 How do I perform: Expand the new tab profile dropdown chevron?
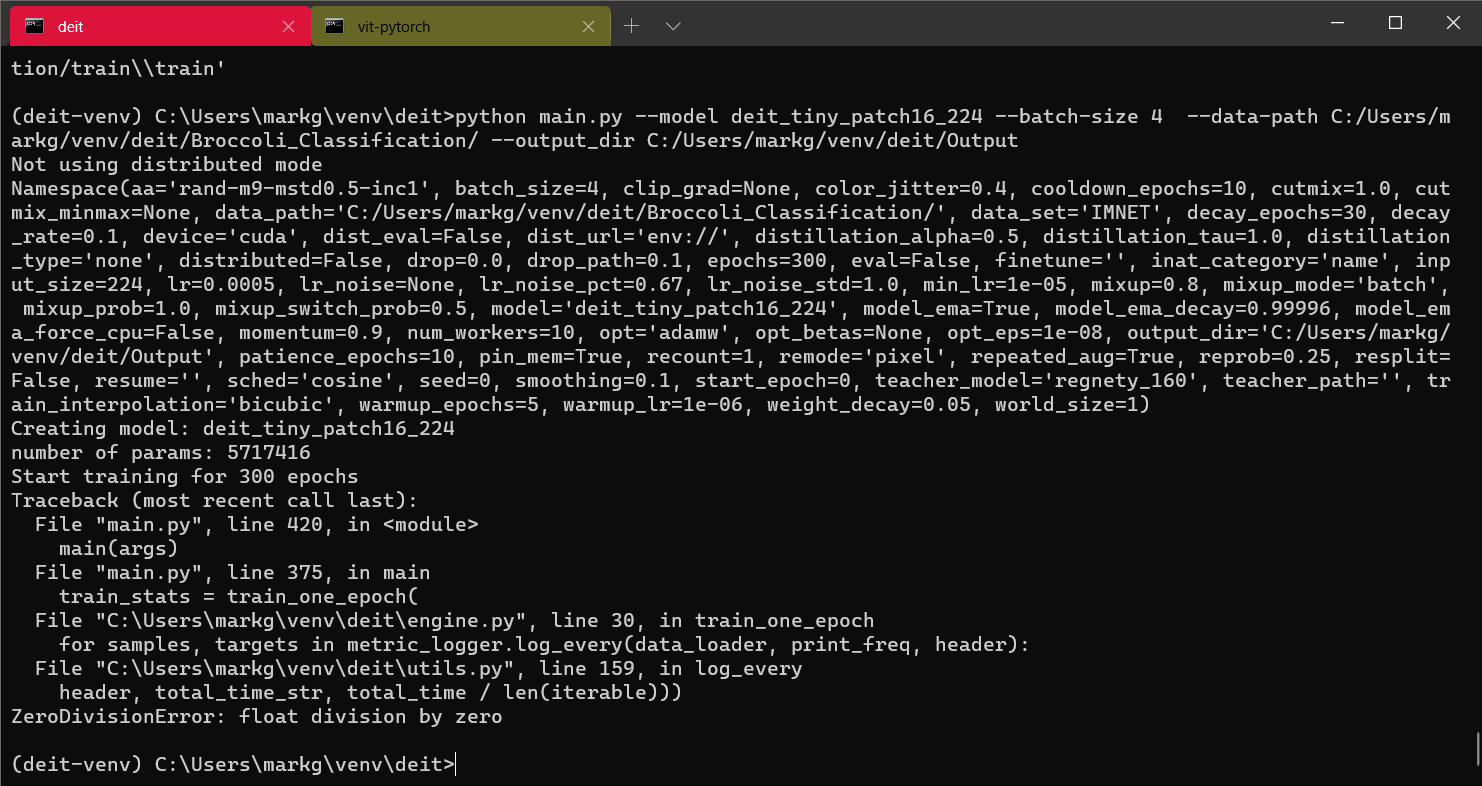coord(673,27)
